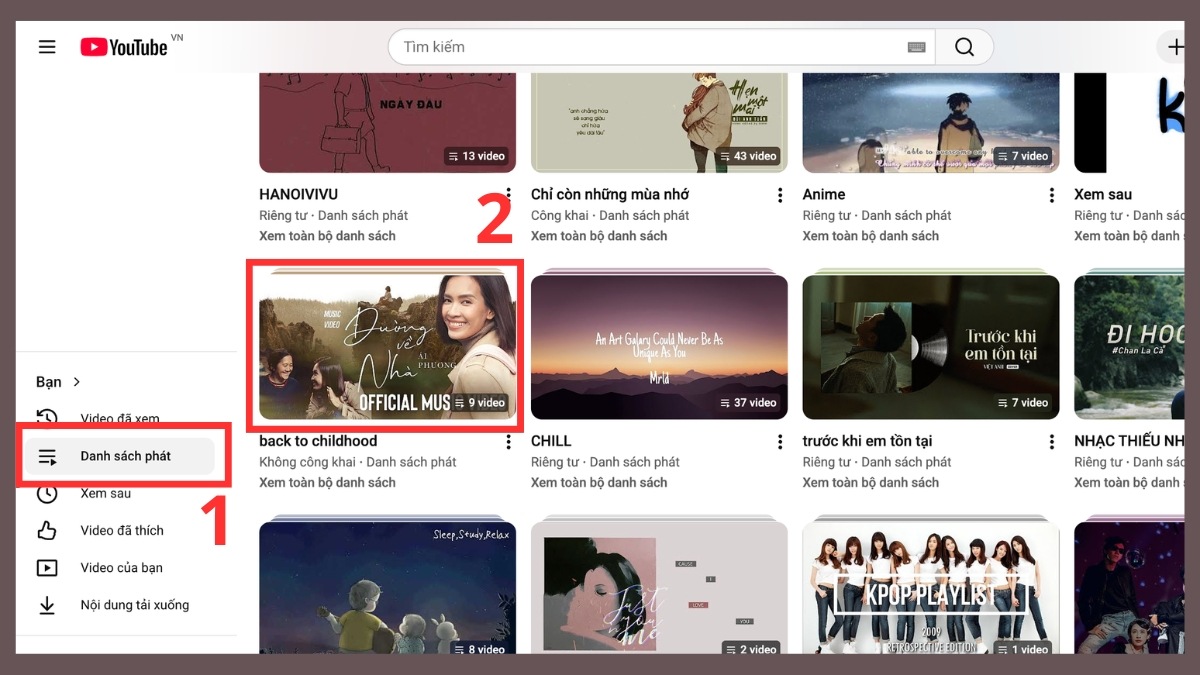Click the trước khi em tồn tại title
The width and height of the screenshot is (1200, 675).
point(868,441)
